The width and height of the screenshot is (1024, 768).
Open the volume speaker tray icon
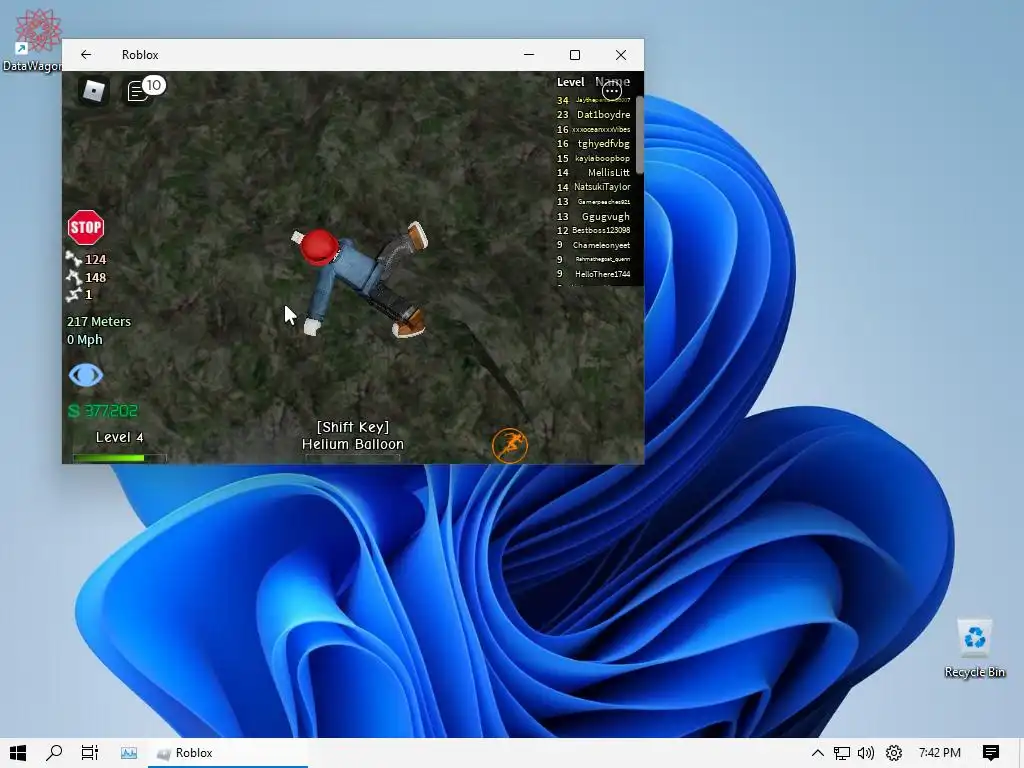click(866, 753)
